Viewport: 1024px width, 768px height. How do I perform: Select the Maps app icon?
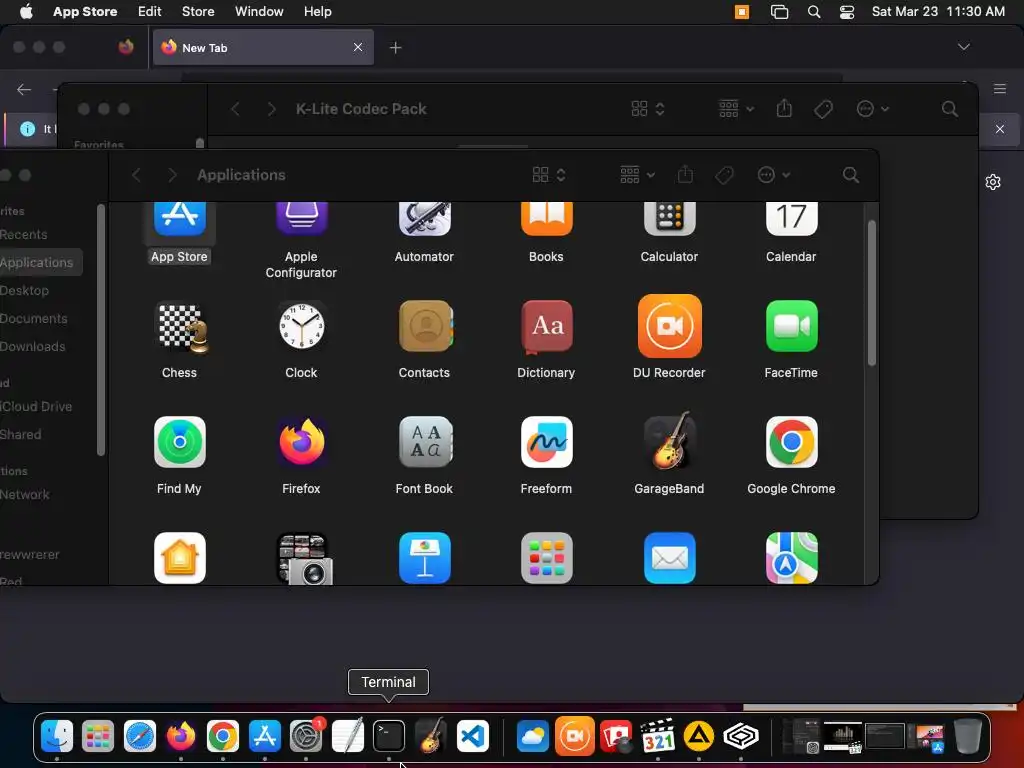792,558
